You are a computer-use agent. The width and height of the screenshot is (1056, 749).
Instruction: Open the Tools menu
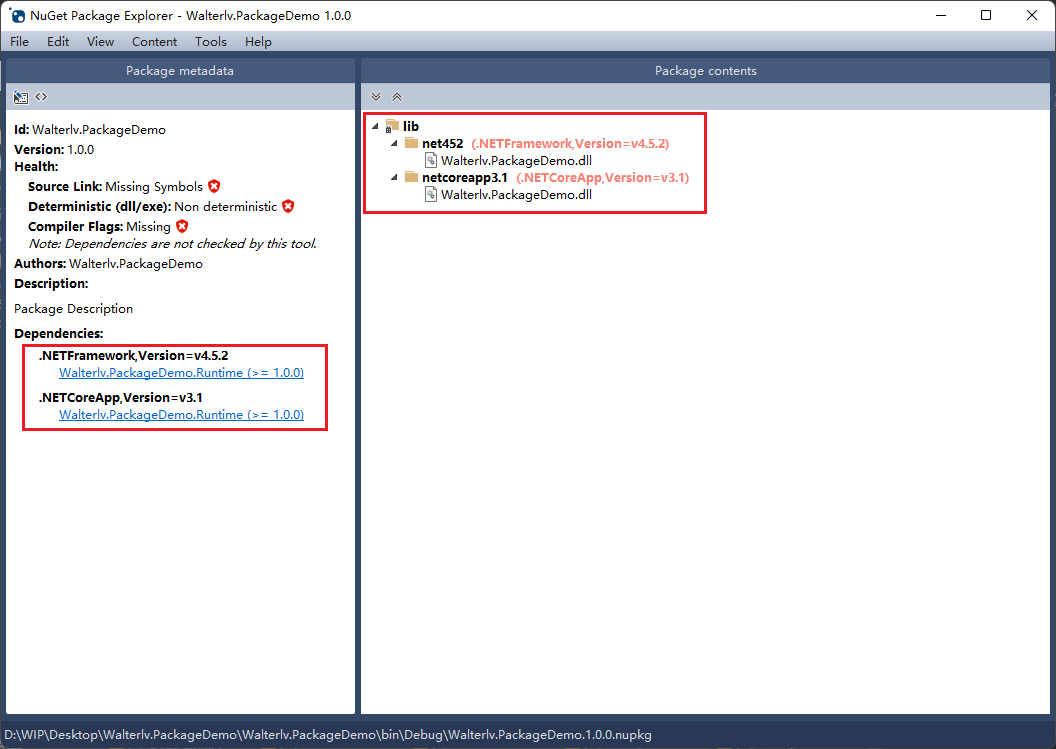click(210, 41)
